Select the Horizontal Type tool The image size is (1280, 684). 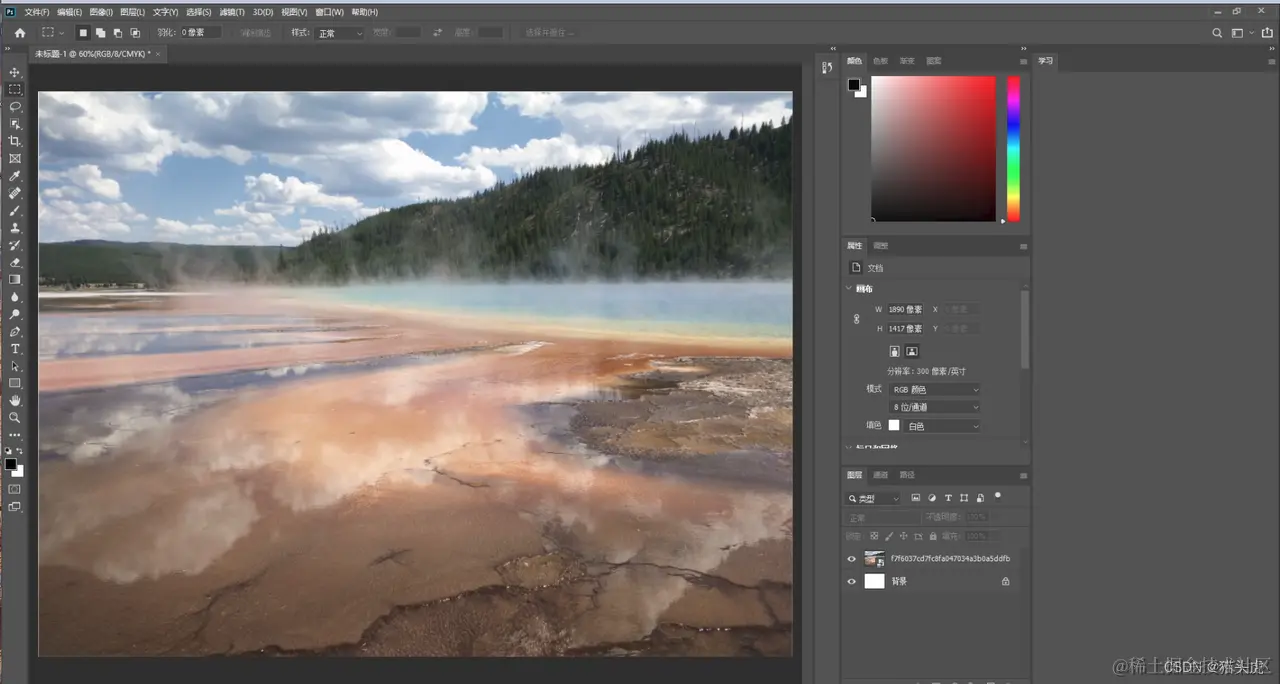click(x=15, y=349)
